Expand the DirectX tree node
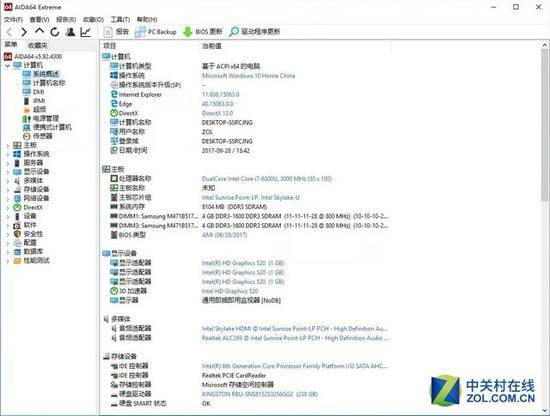Viewport: 550px width, 416px height. pos(8,207)
